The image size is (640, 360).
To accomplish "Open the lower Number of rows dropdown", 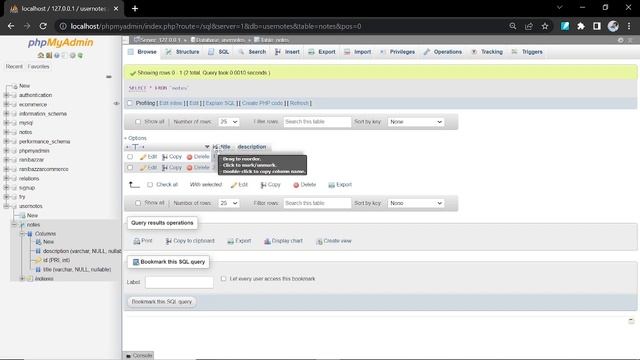I will 229,203.
